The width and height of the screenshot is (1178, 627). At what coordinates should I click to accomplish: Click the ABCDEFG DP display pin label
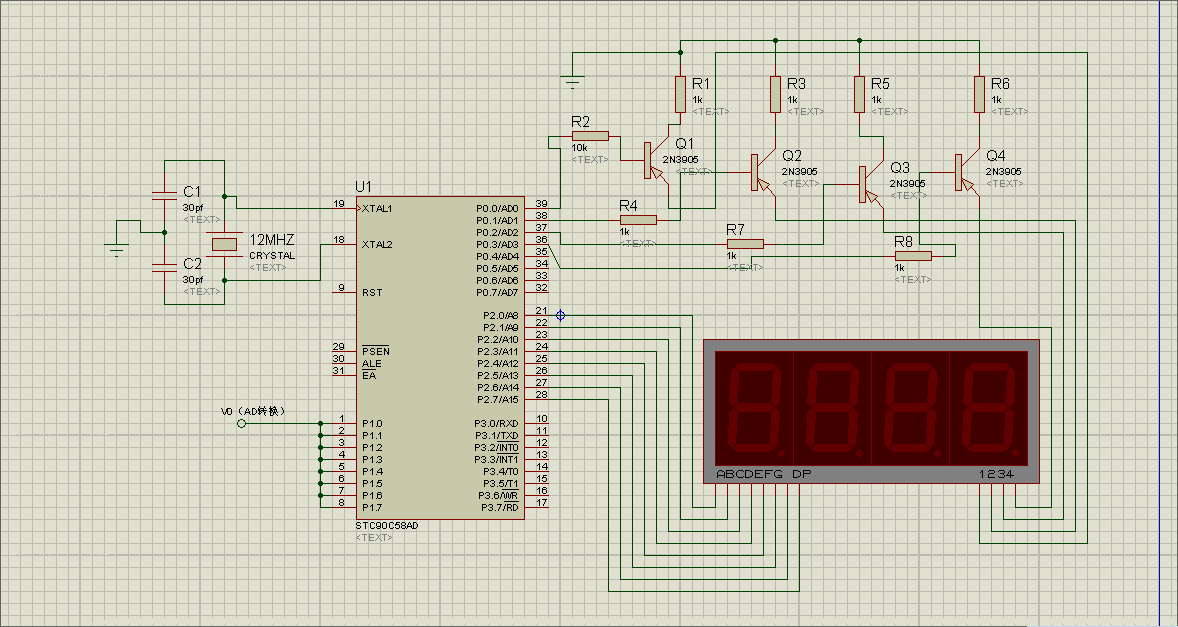point(764,475)
